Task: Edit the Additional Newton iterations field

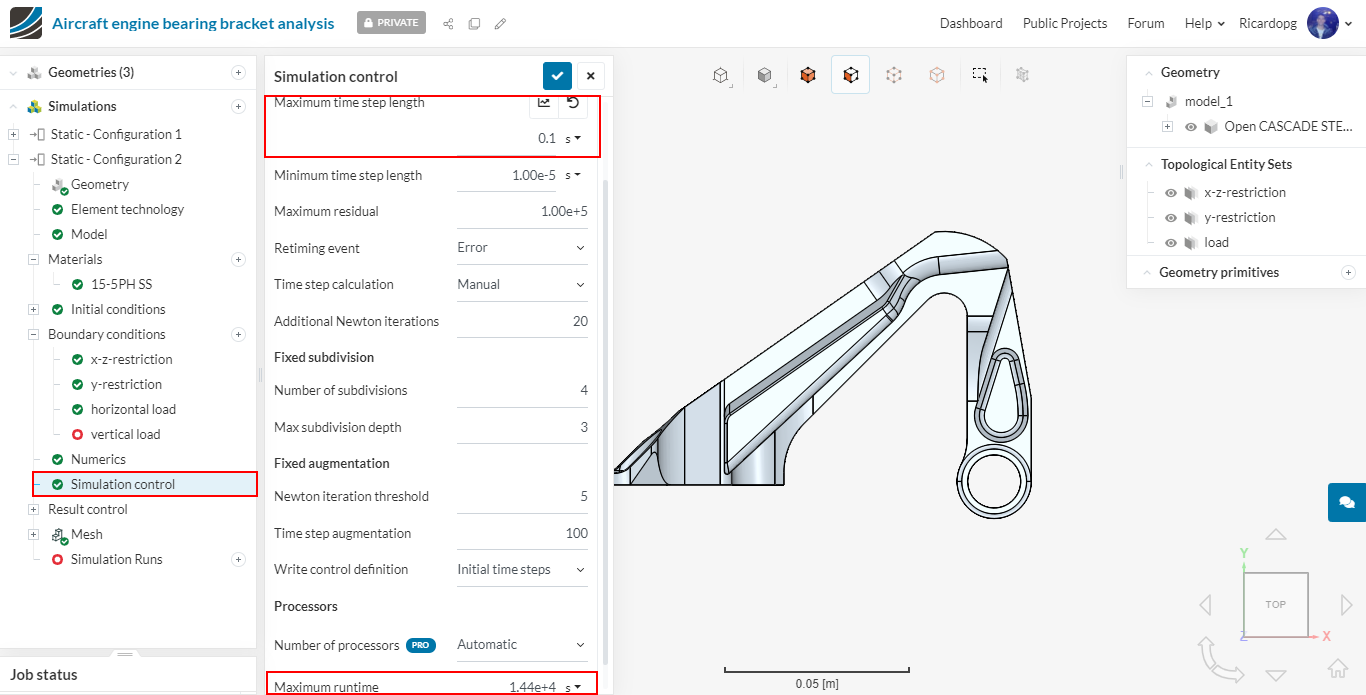Action: click(x=522, y=321)
